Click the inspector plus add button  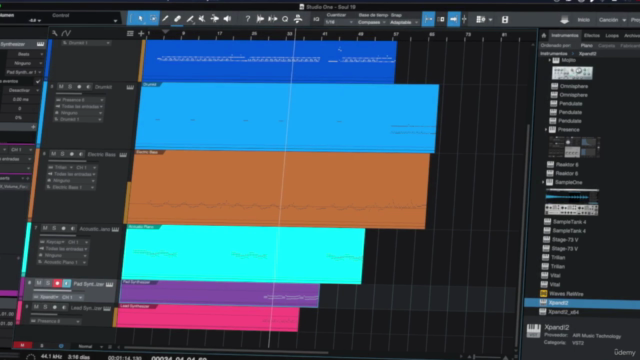click(x=33, y=127)
